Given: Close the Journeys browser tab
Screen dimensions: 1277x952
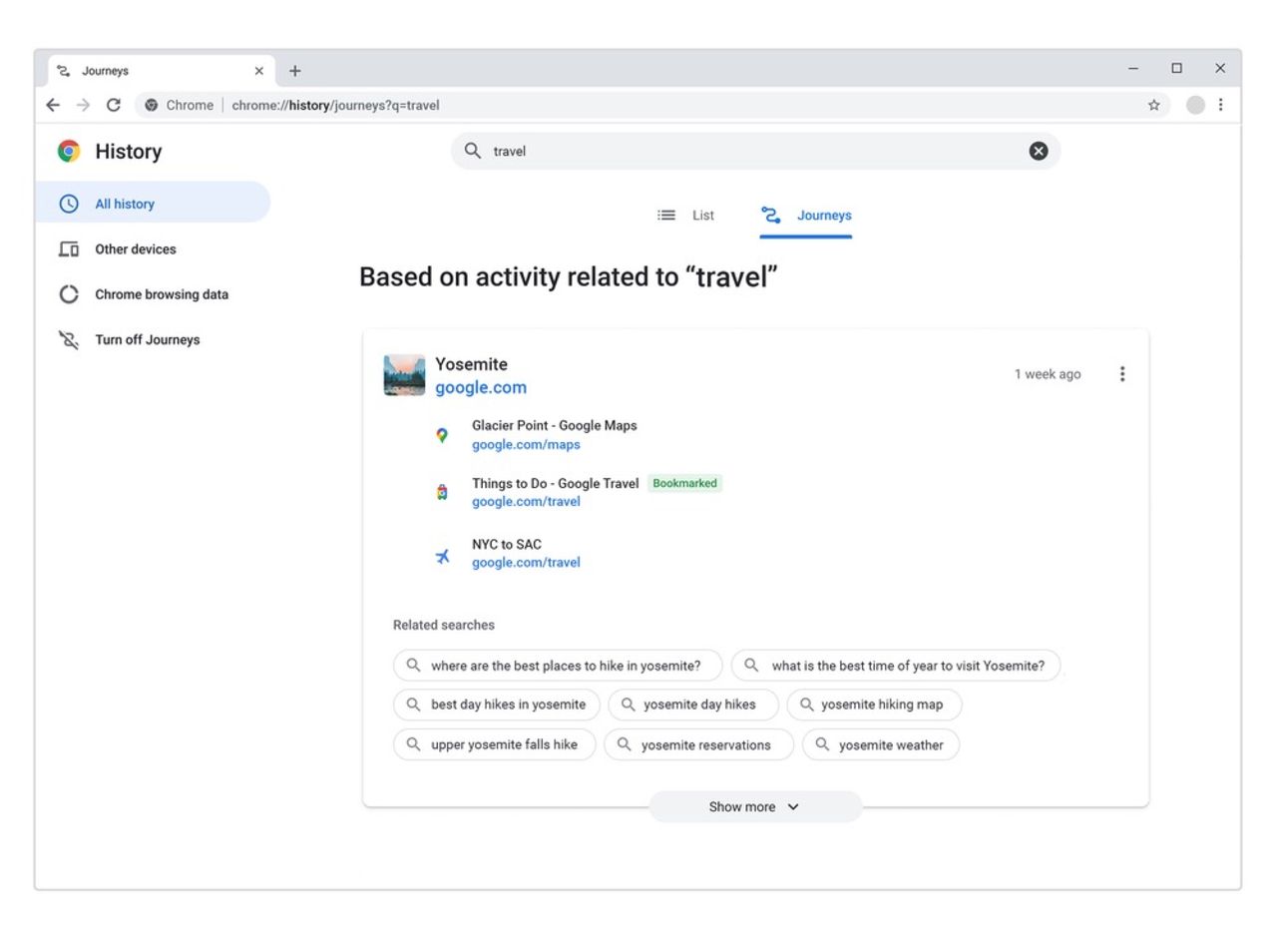Looking at the screenshot, I should coord(258,71).
